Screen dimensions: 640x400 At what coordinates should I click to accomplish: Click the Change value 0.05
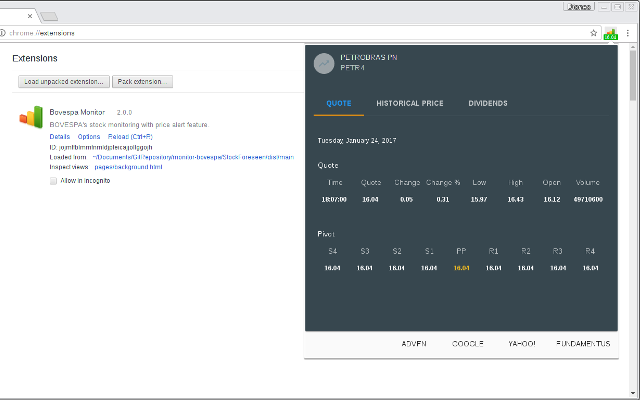[406, 200]
